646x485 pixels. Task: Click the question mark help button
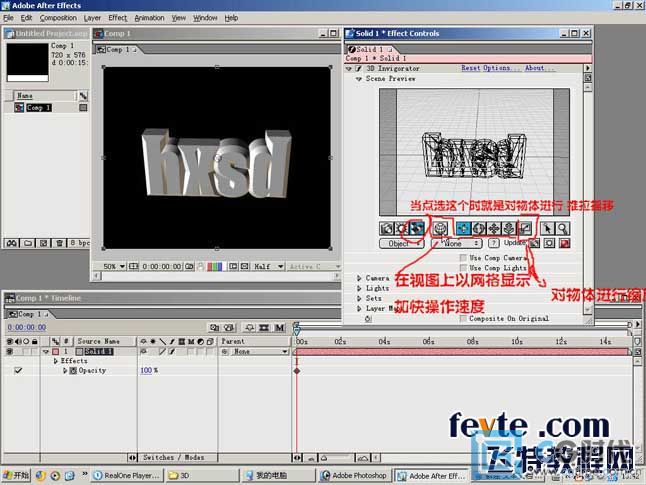494,244
